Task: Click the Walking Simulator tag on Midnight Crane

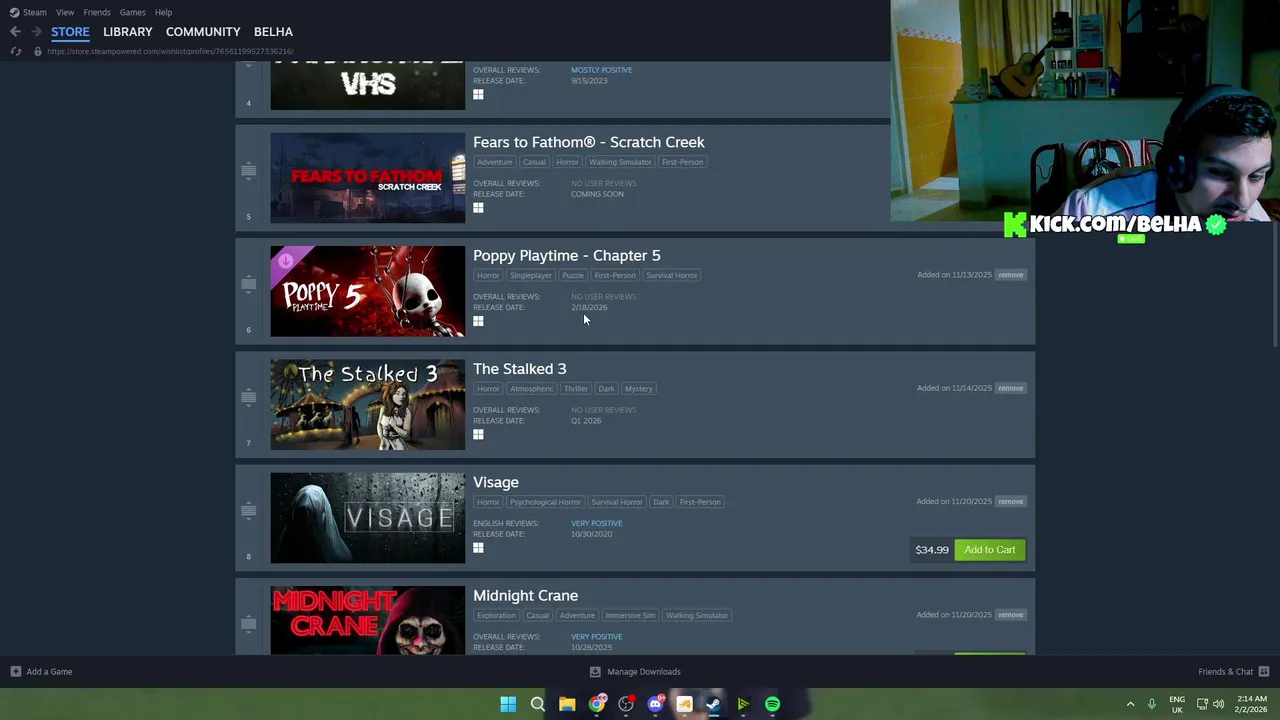Action: click(x=696, y=615)
